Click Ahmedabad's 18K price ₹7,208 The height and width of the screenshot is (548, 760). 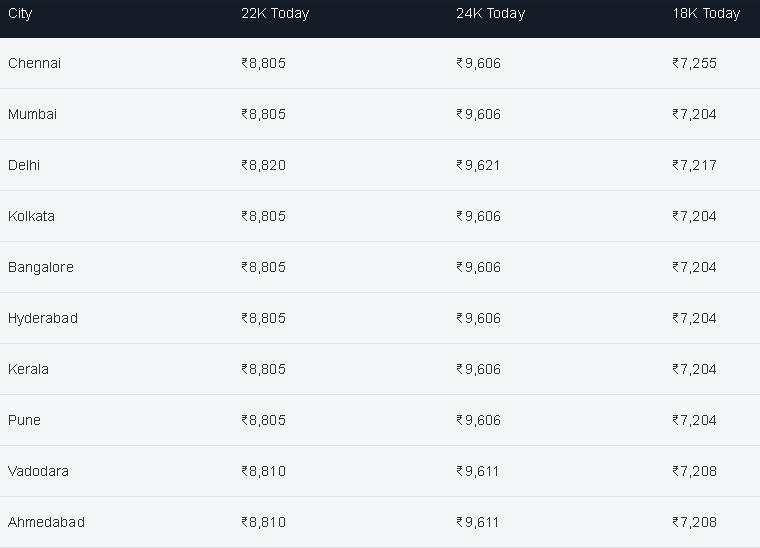pos(695,522)
